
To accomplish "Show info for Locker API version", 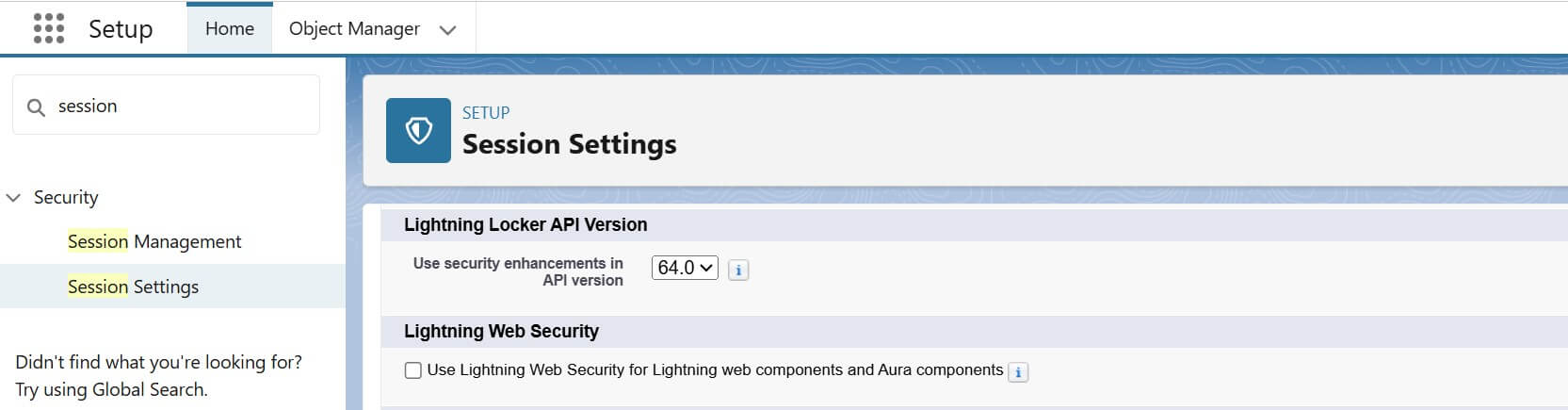I will tap(738, 271).
